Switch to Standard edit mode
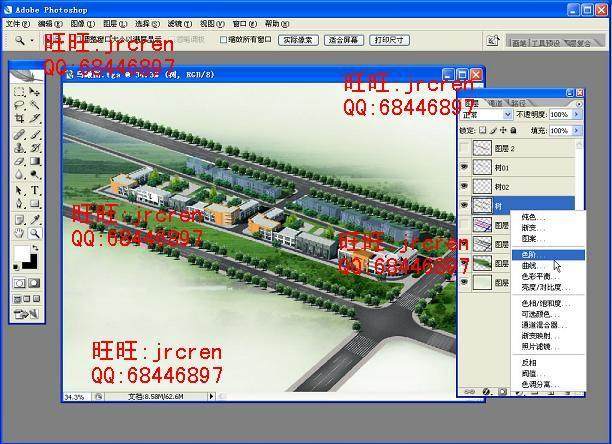Screen dimensions: 612x444 [19, 283]
